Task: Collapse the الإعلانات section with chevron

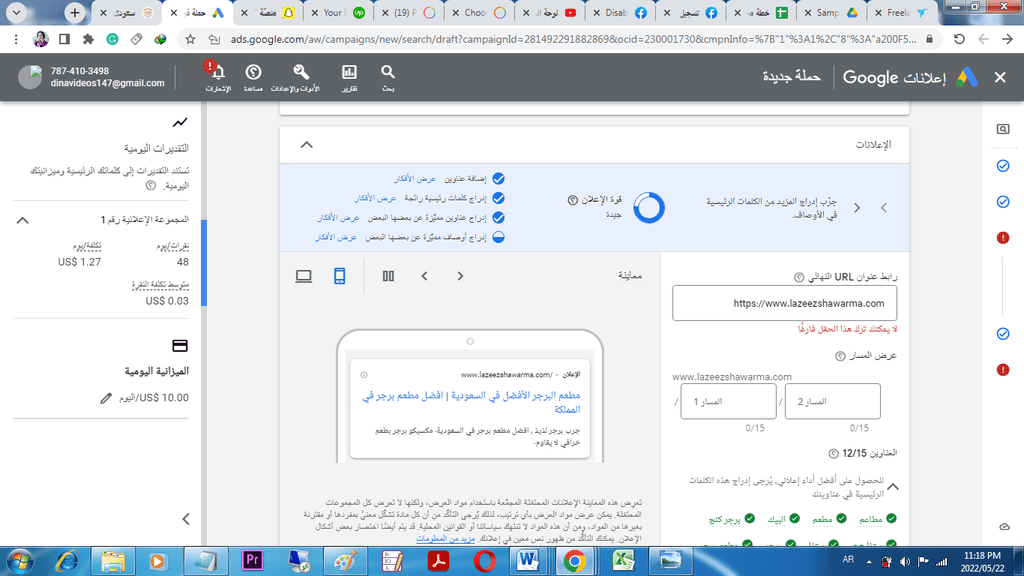Action: tap(306, 145)
